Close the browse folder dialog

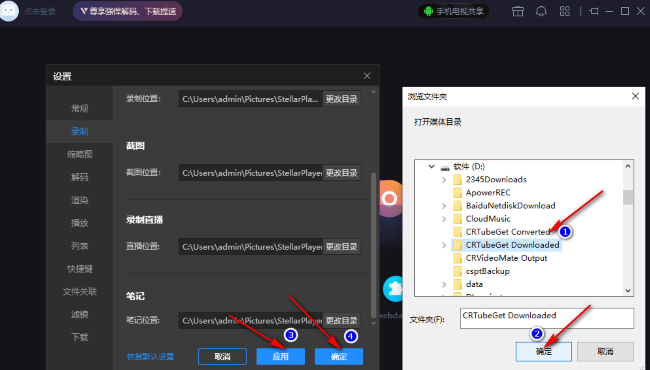[x=635, y=96]
